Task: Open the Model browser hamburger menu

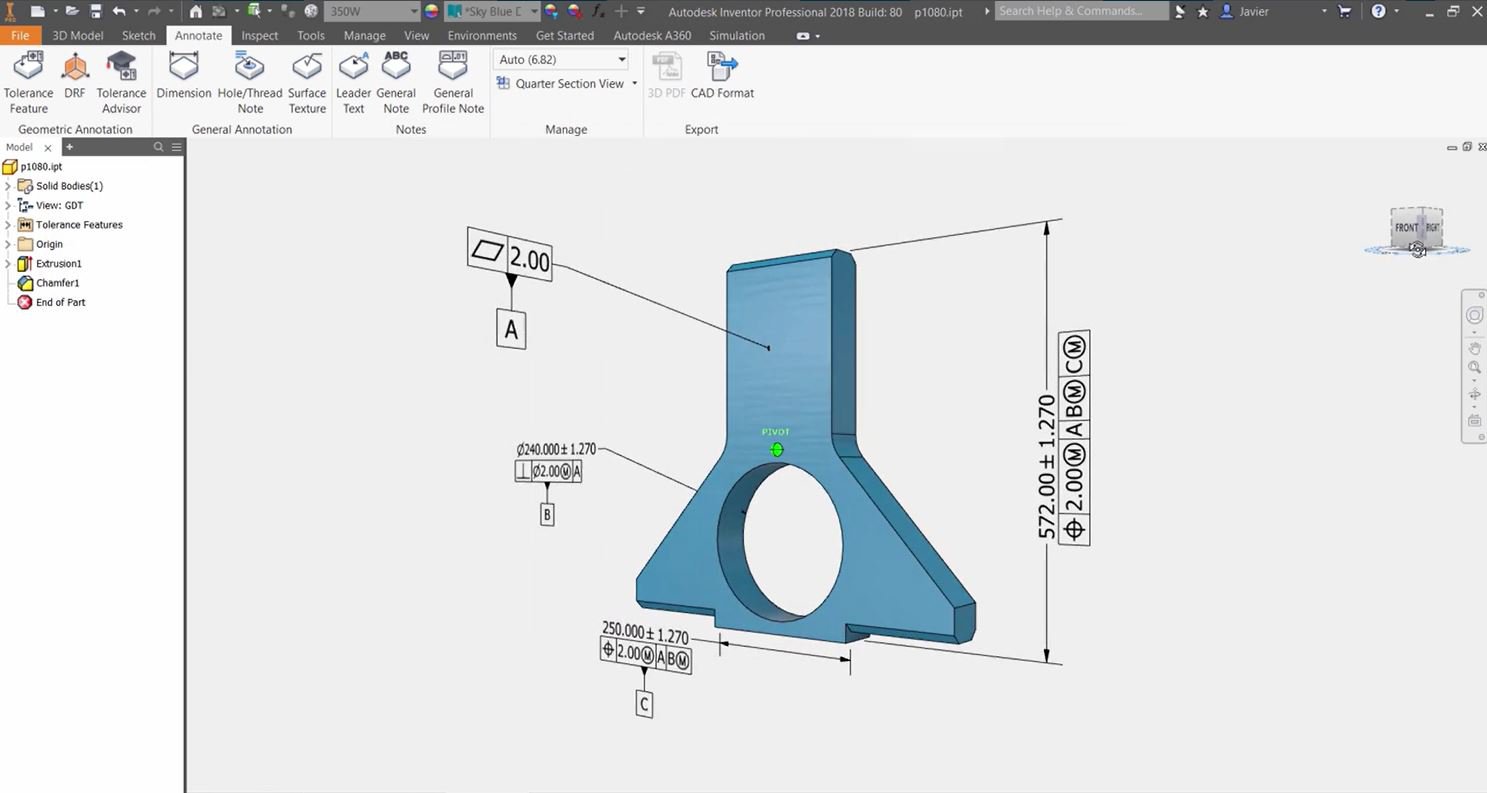Action: [176, 147]
